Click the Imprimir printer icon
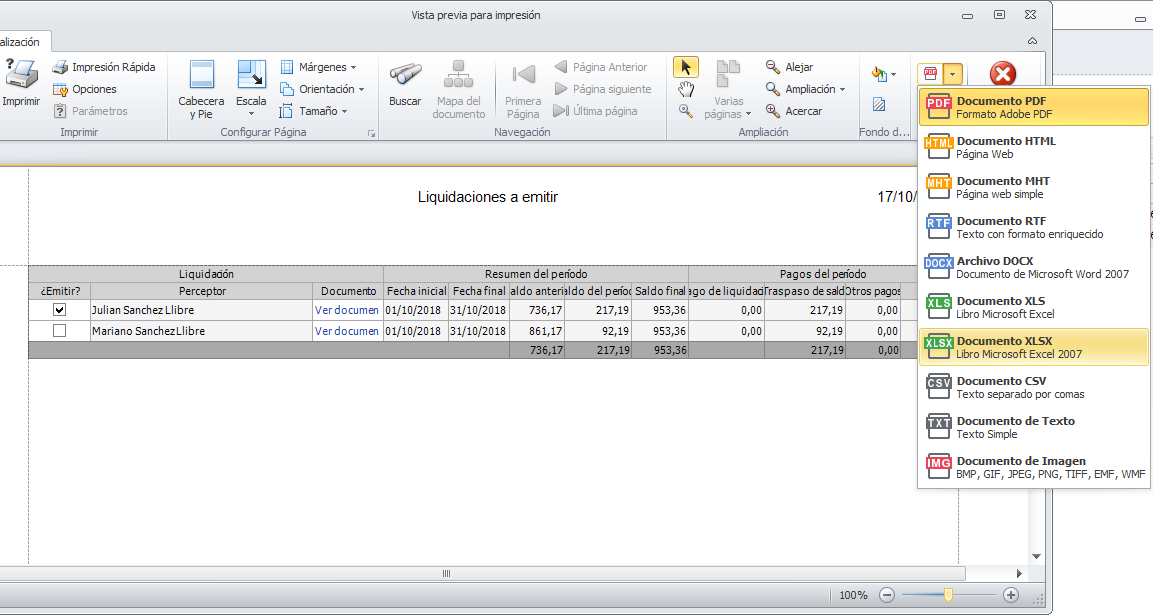Screen dimensions: 1153x615 pos(20,75)
